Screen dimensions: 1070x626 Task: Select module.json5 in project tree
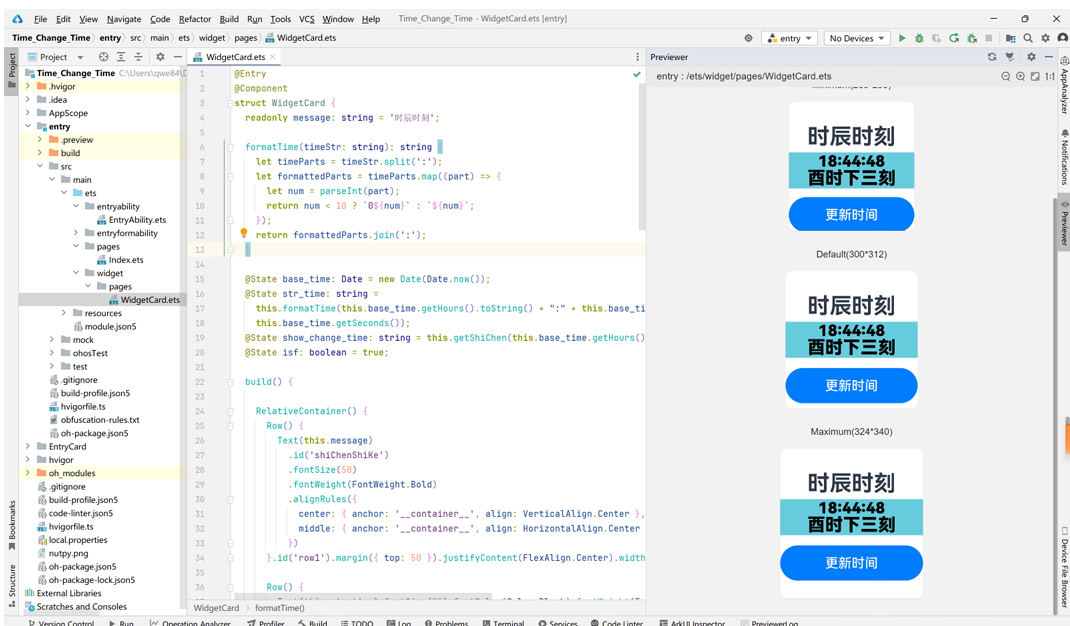coord(110,326)
